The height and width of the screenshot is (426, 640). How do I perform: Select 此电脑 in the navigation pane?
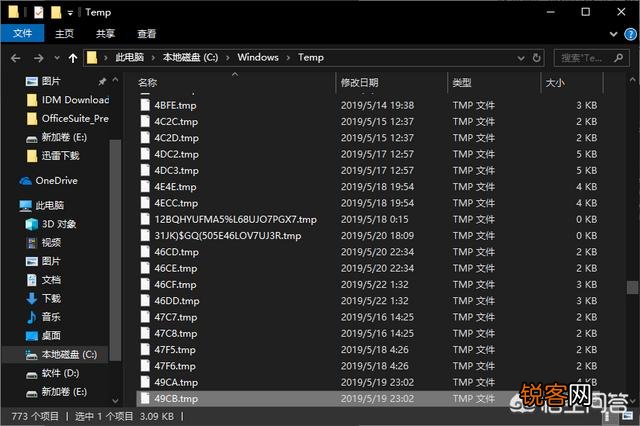[x=42, y=205]
